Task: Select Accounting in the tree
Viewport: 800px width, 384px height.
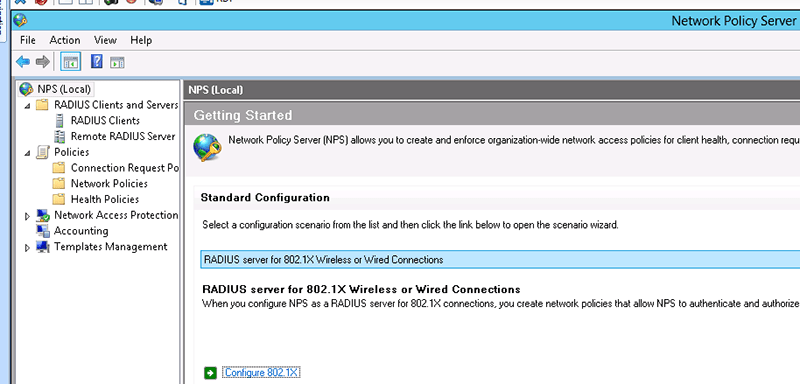Action: pos(81,231)
